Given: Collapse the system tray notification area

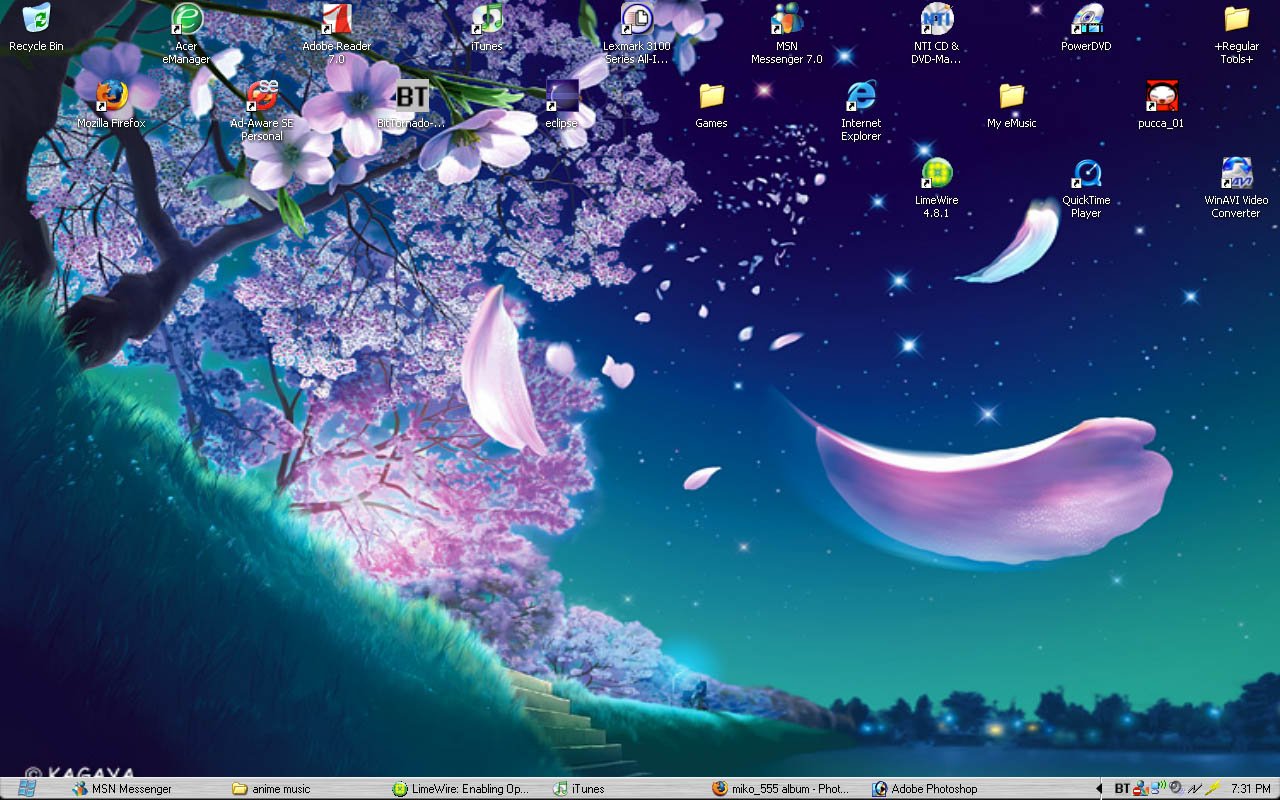Looking at the screenshot, I should [1100, 788].
